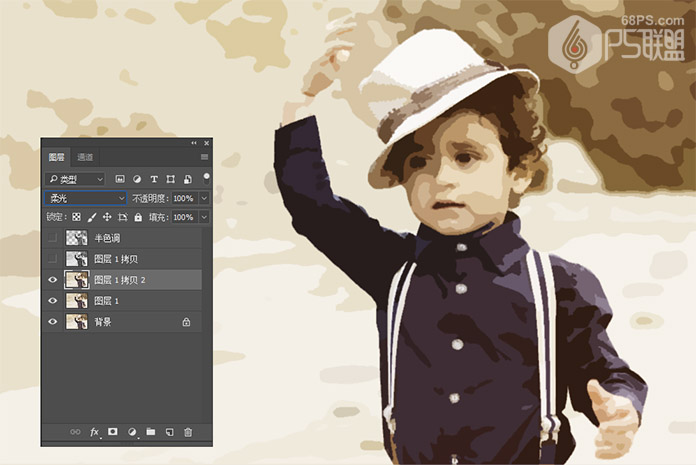Create a new layer
The image size is (696, 465).
tap(170, 432)
